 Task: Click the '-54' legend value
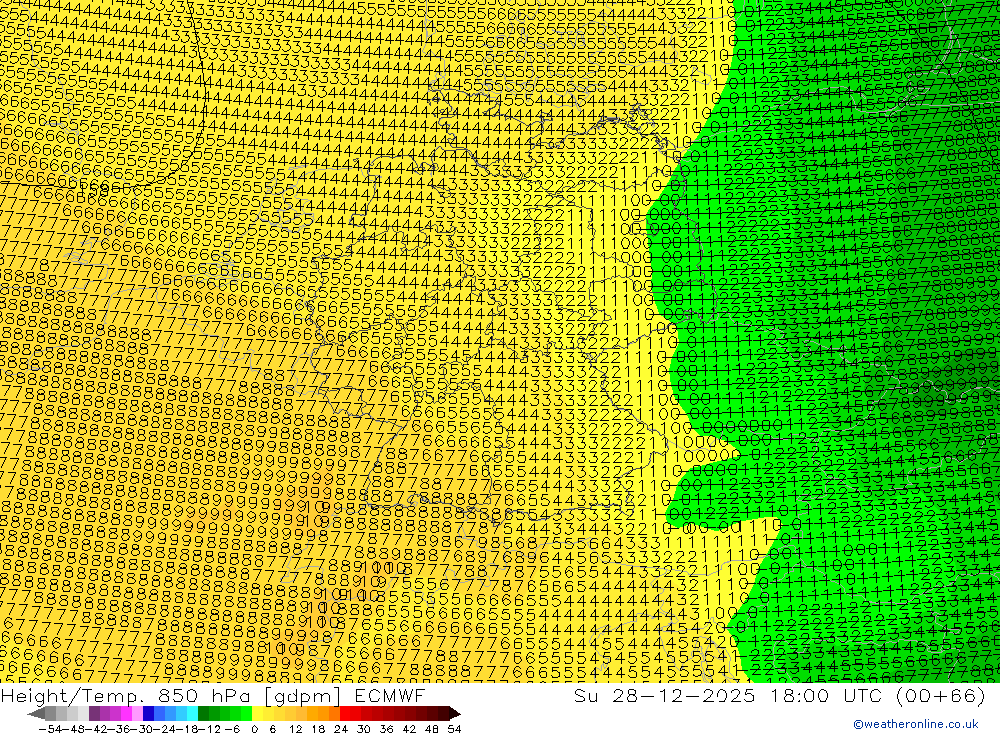(x=50, y=729)
